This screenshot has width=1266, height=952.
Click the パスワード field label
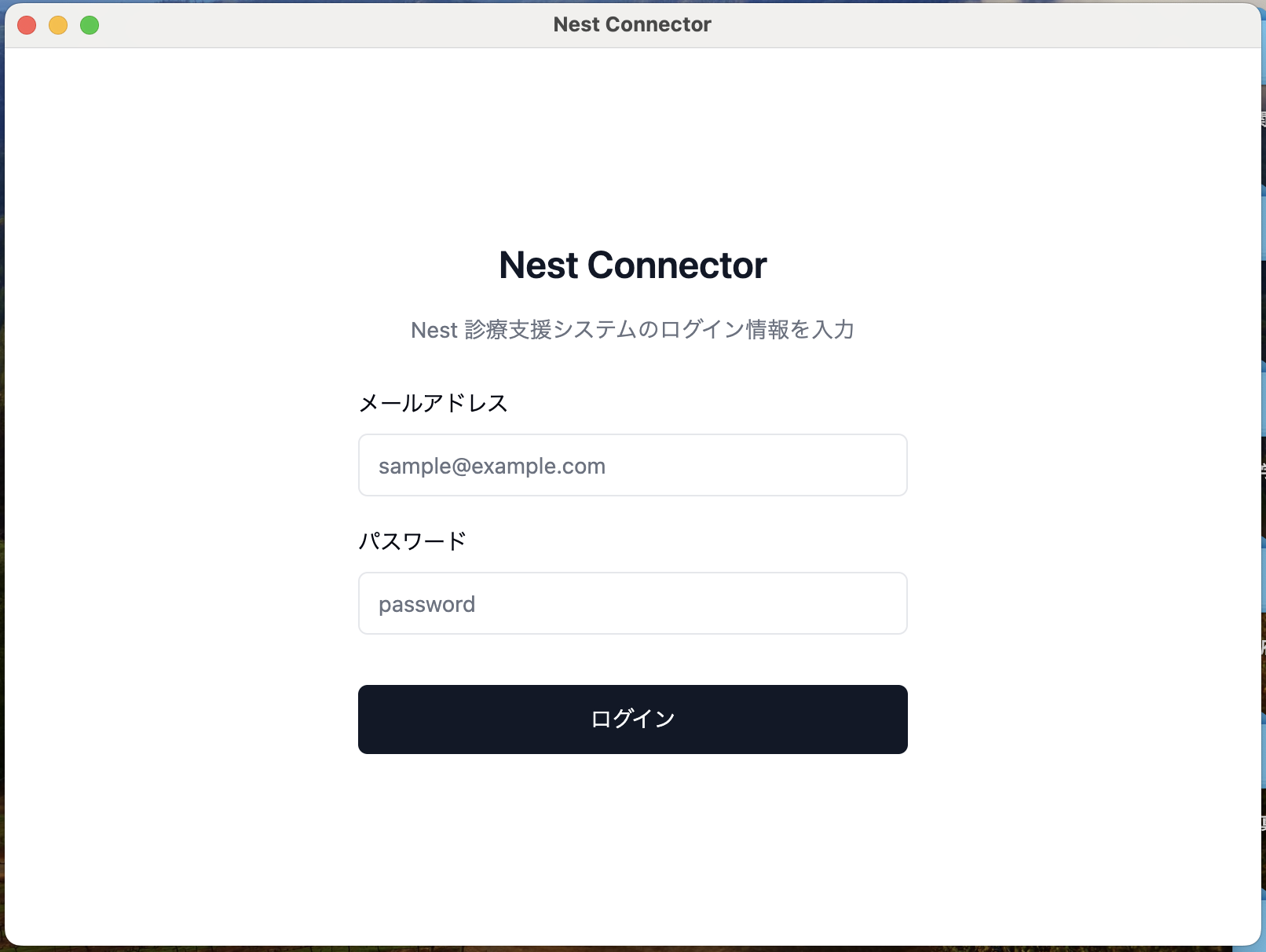click(x=412, y=541)
